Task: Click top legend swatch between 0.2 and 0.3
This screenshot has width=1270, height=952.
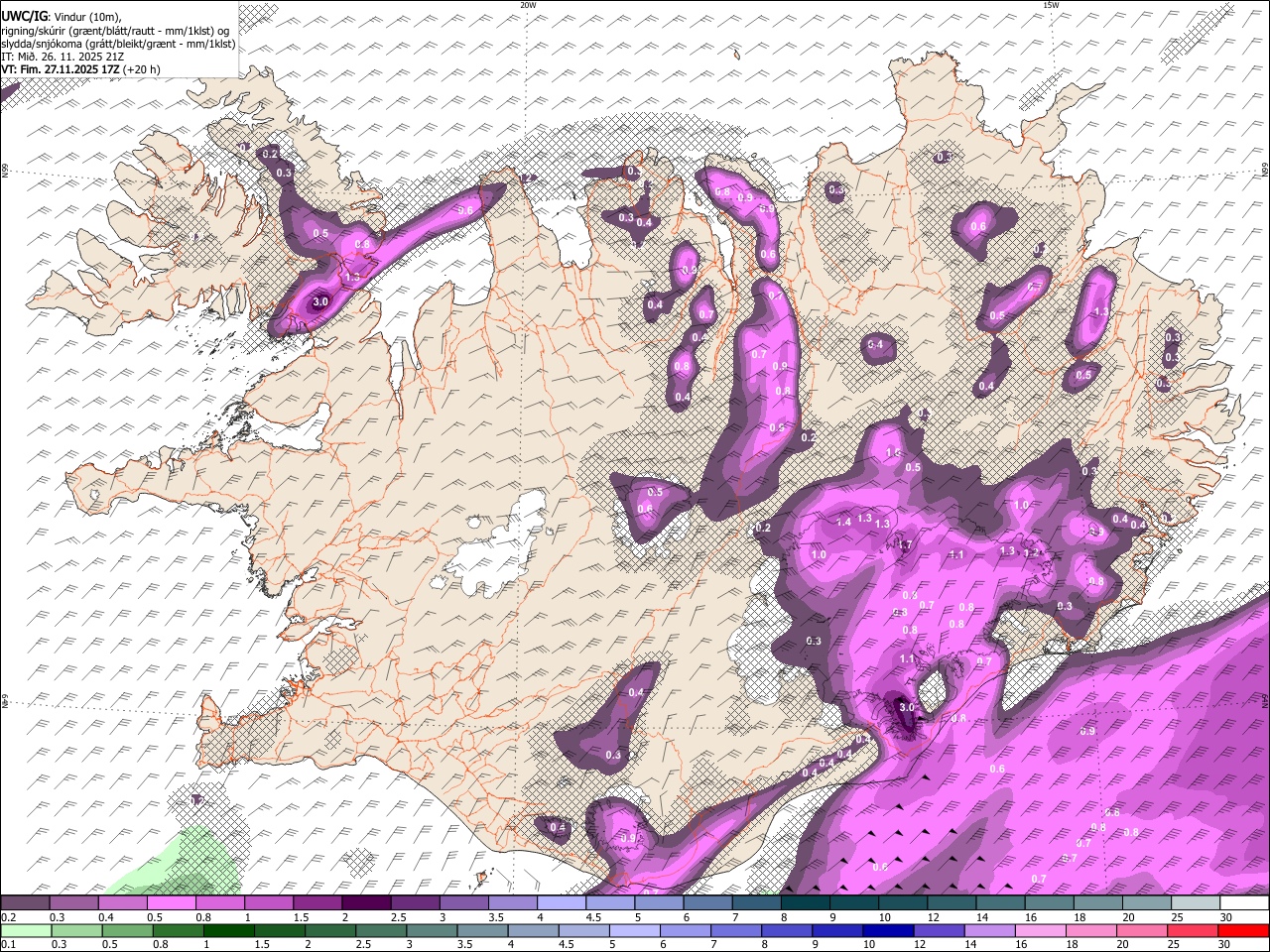Action: pos(26,902)
